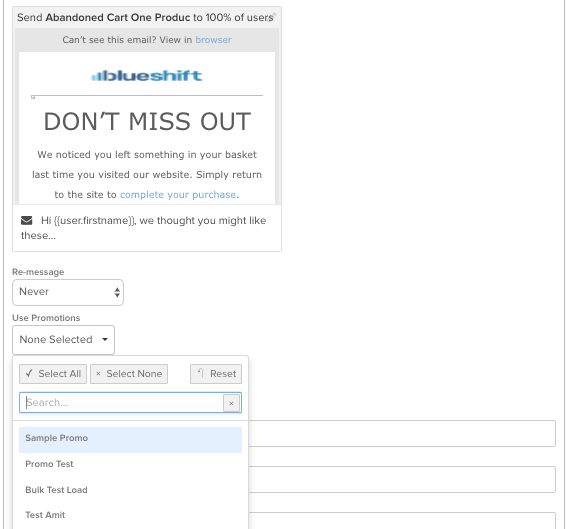Screen dimensions: 566x529
Task: Focus the promotions Search field
Action: 121,403
